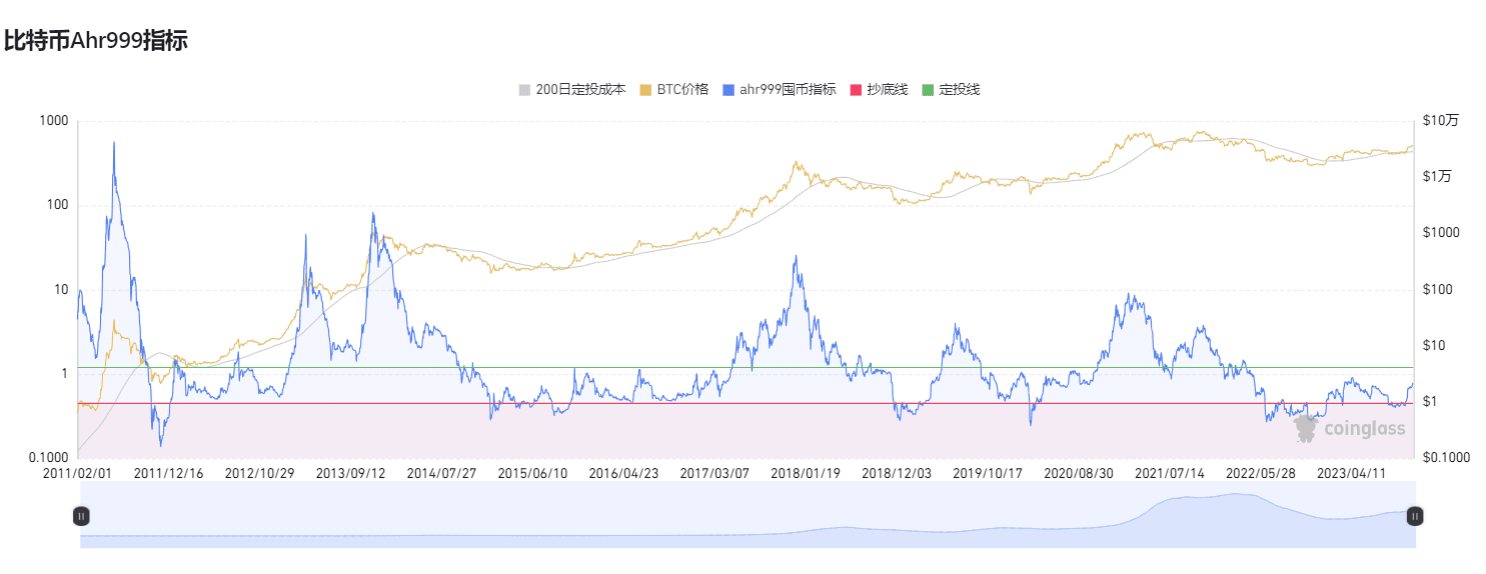The image size is (1486, 574).
Task: Click the 2011/02/01 date label
Action: tap(78, 473)
